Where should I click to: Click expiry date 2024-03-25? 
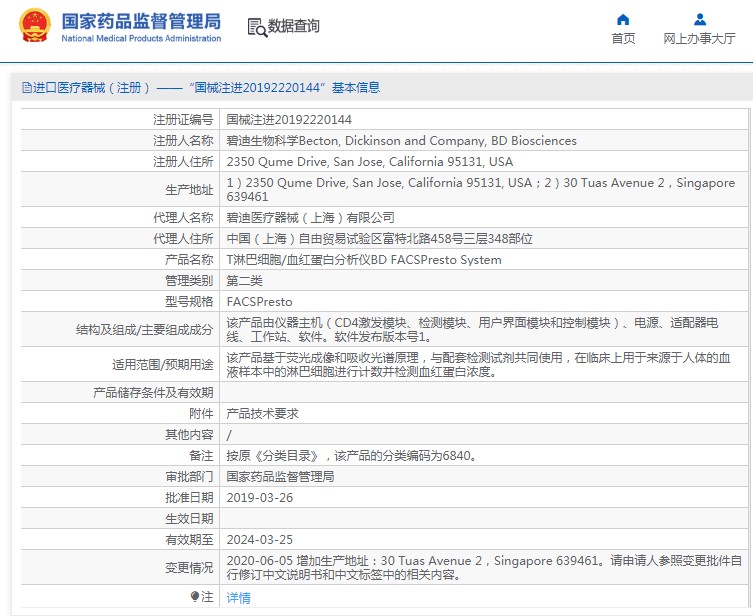[260, 540]
